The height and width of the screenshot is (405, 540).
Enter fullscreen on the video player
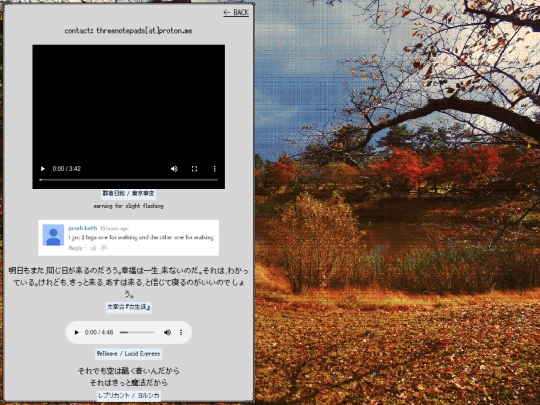[194, 169]
